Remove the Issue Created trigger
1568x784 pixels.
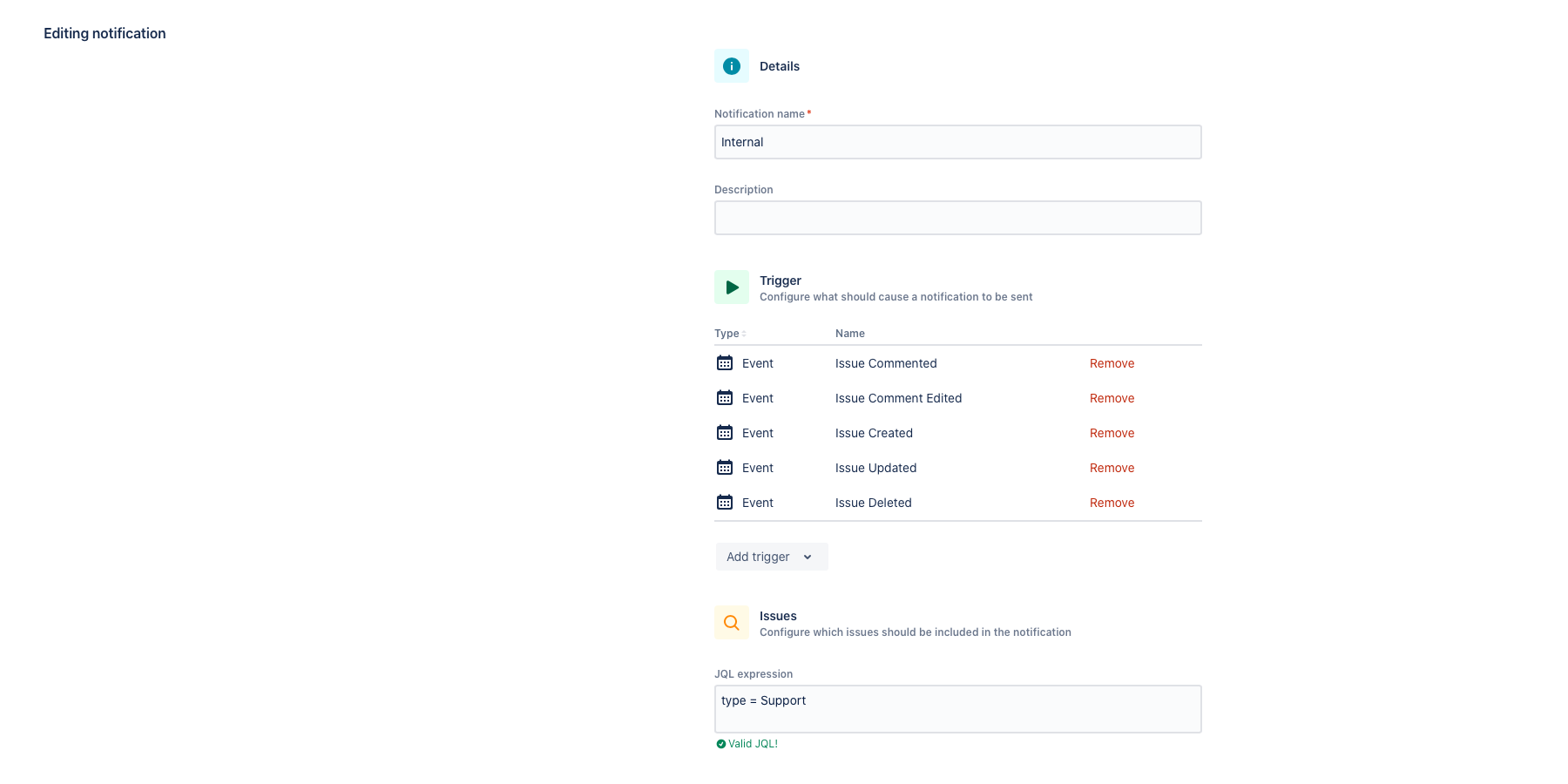pyautogui.click(x=1112, y=433)
